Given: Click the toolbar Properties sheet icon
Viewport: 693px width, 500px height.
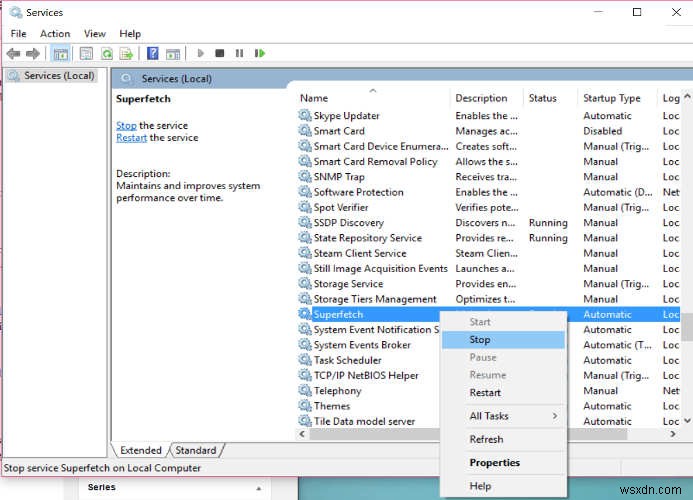Looking at the screenshot, I should 86,54.
